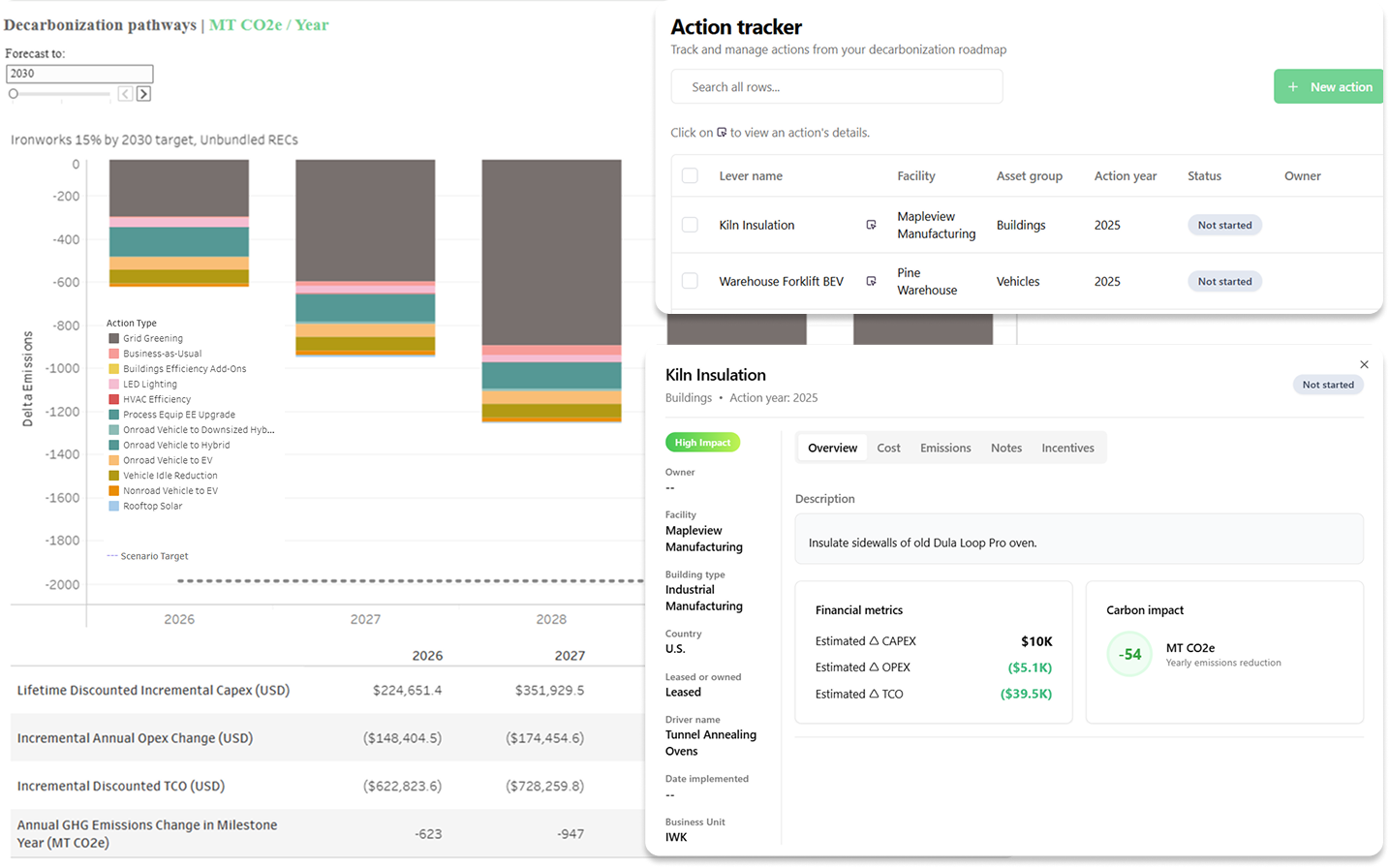The image size is (1389, 868).
Task: Click the 2027 Grid Greening bar segment
Action: 365,221
